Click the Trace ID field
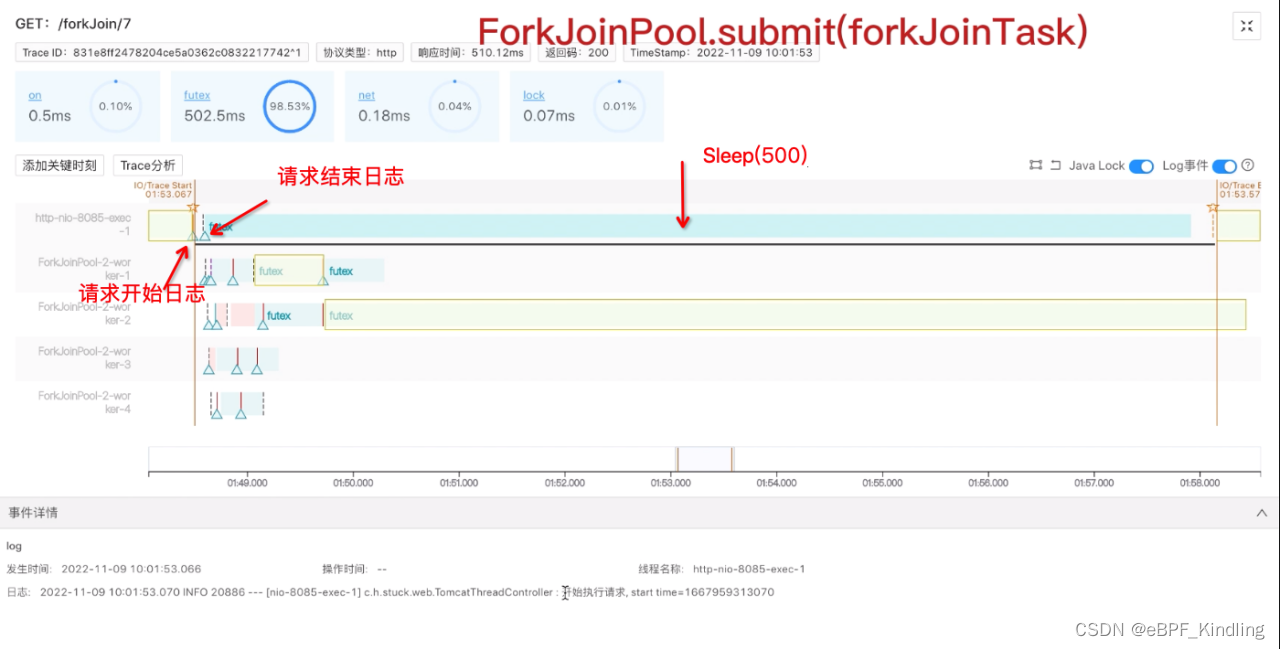The height and width of the screenshot is (649, 1280). [162, 53]
